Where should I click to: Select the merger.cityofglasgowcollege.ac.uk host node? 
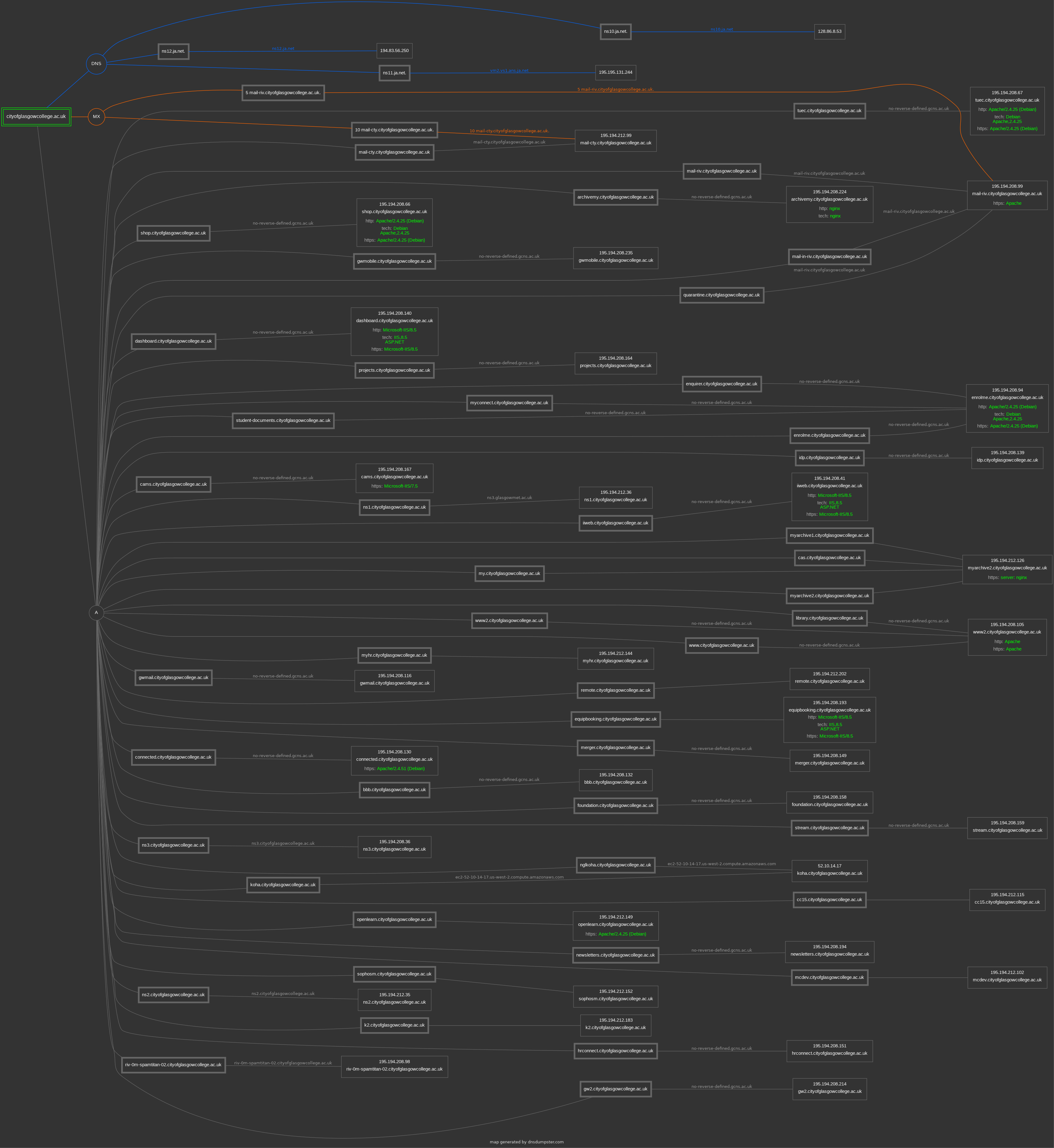tap(616, 748)
